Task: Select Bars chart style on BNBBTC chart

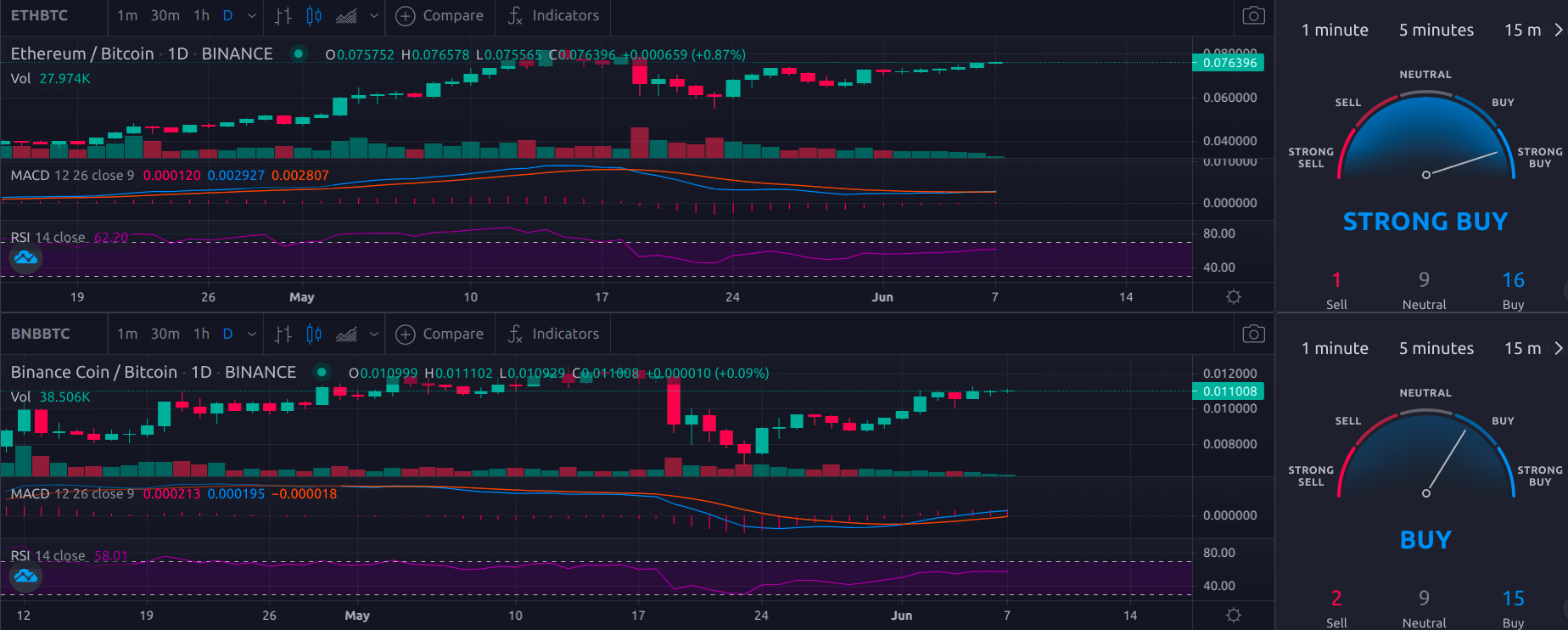Action: (x=283, y=334)
